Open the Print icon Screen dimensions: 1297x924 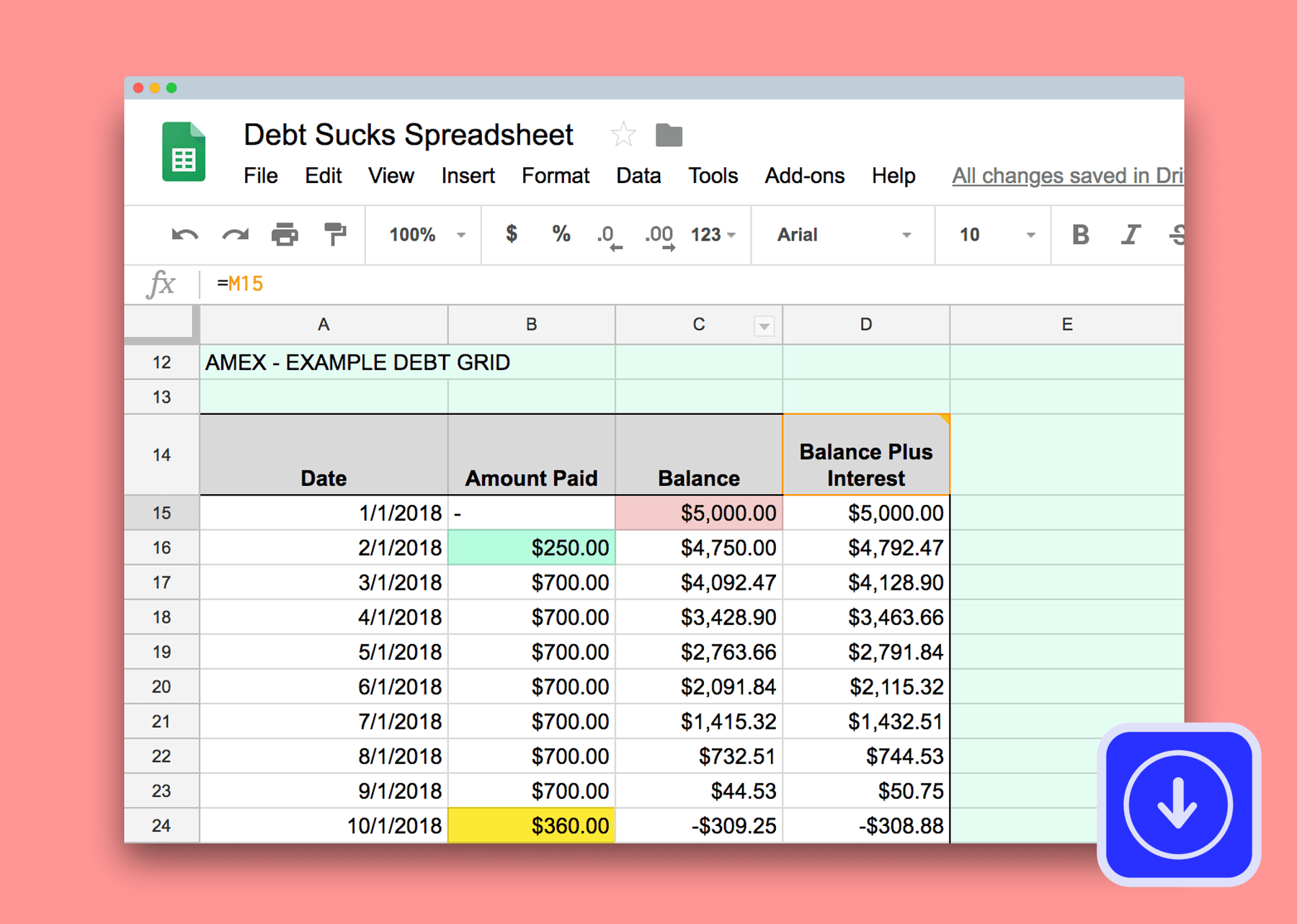tap(285, 234)
